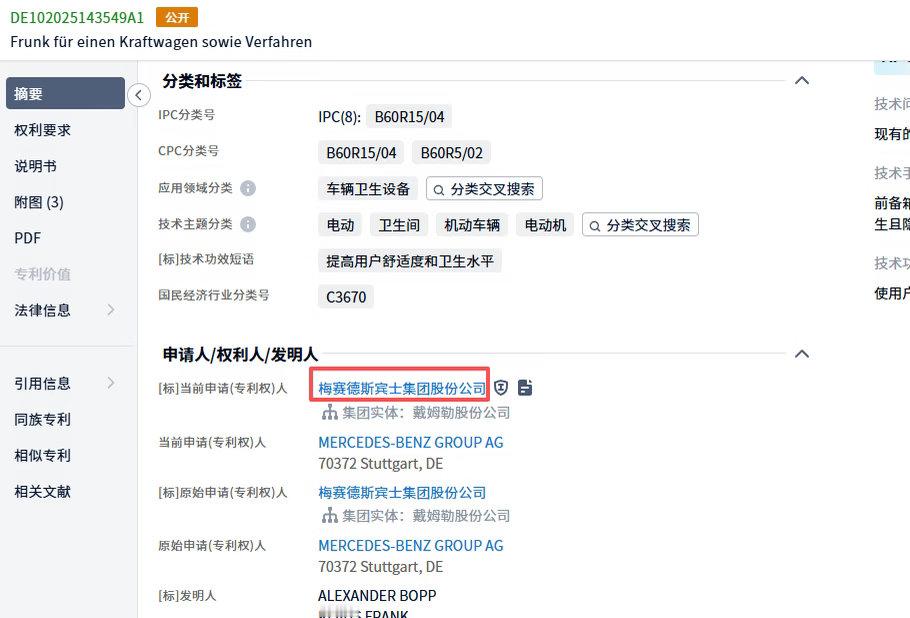Switch to the 同族专利 section
This screenshot has height=618, width=910.
(65, 419)
